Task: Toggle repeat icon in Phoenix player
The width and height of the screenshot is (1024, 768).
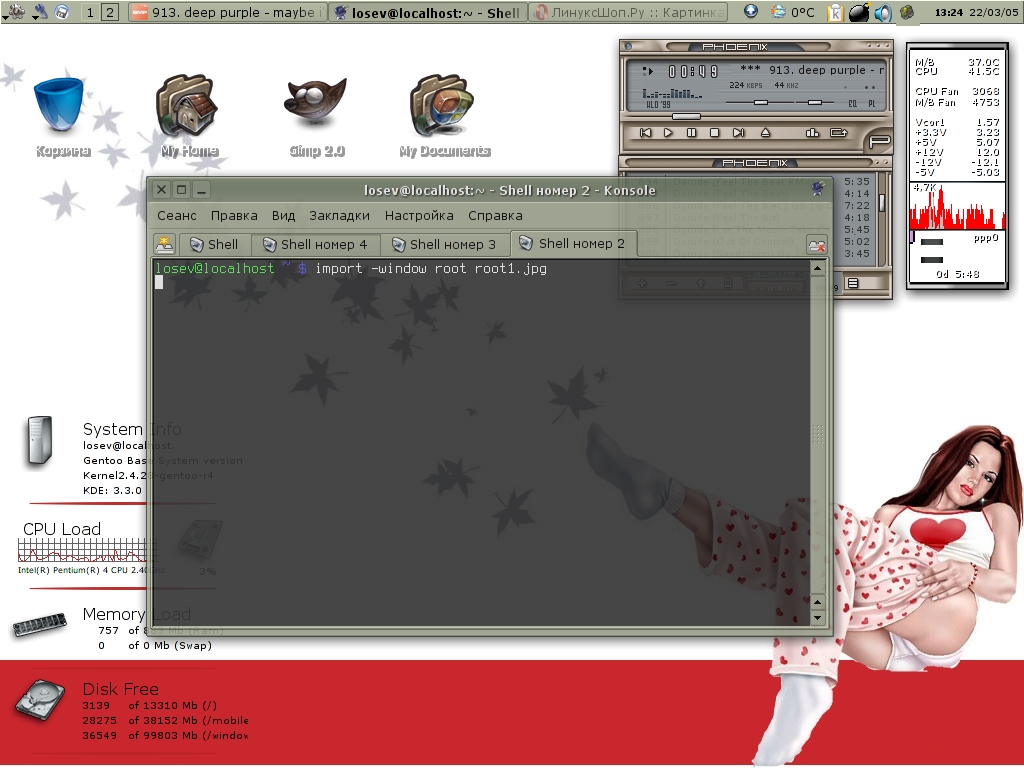Action: pos(839,133)
